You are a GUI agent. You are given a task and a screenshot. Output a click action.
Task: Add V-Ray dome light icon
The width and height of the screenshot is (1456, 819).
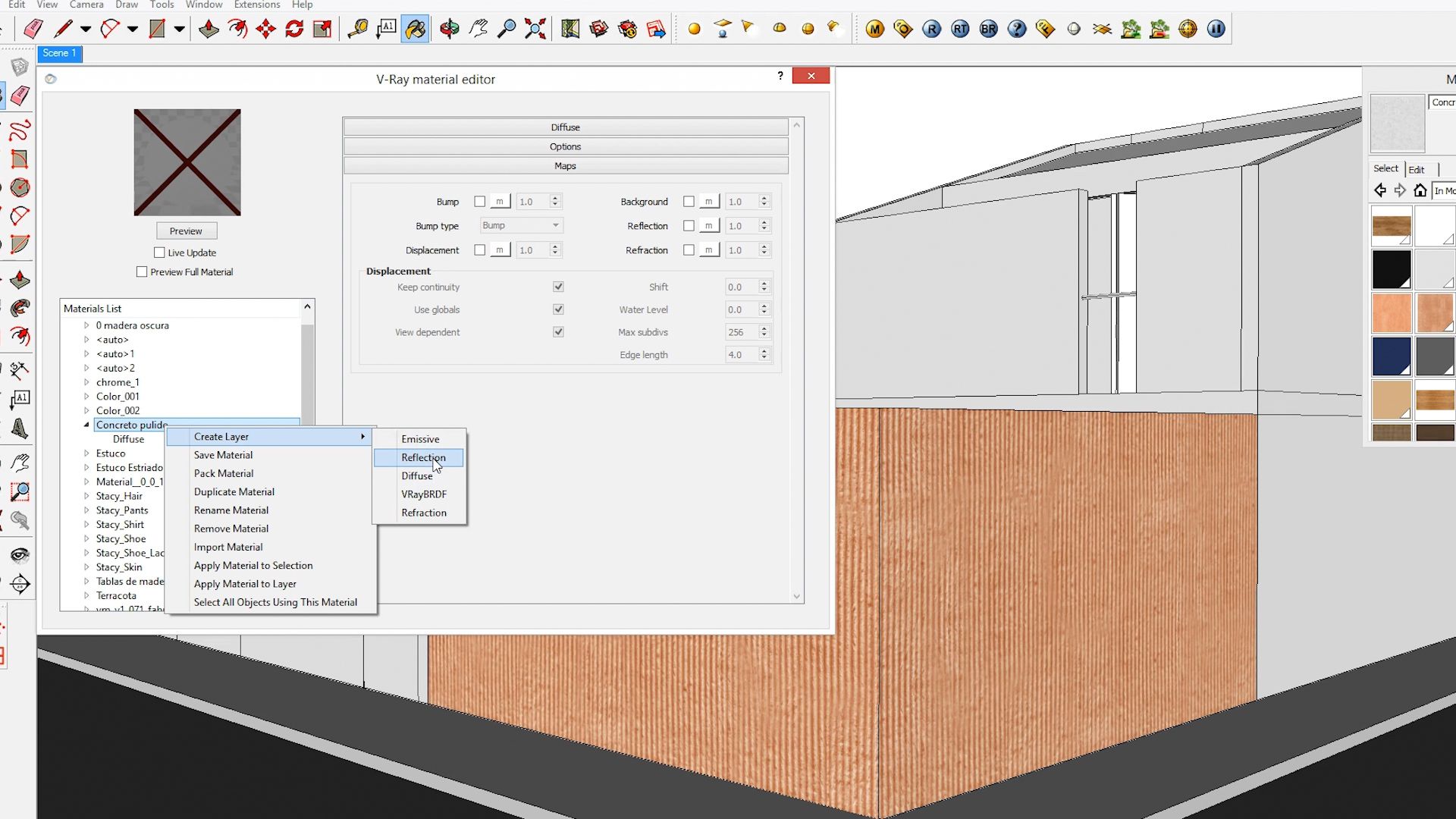click(x=780, y=29)
